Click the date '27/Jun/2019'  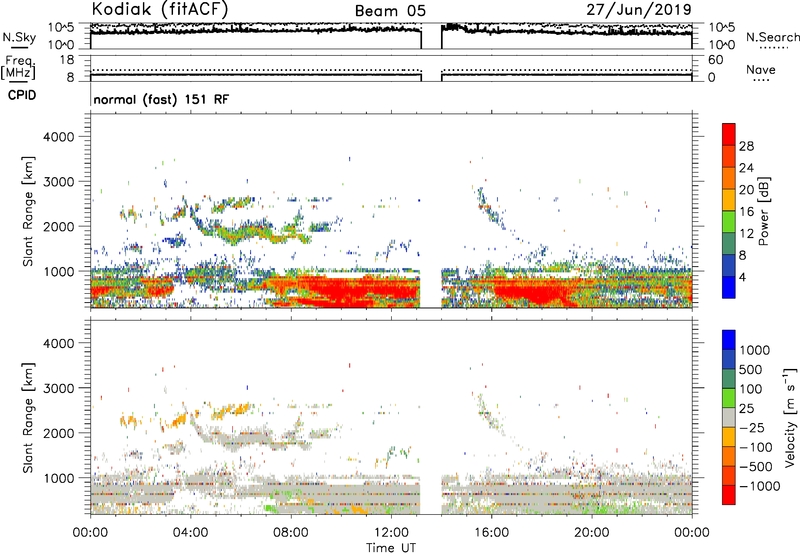(x=639, y=9)
